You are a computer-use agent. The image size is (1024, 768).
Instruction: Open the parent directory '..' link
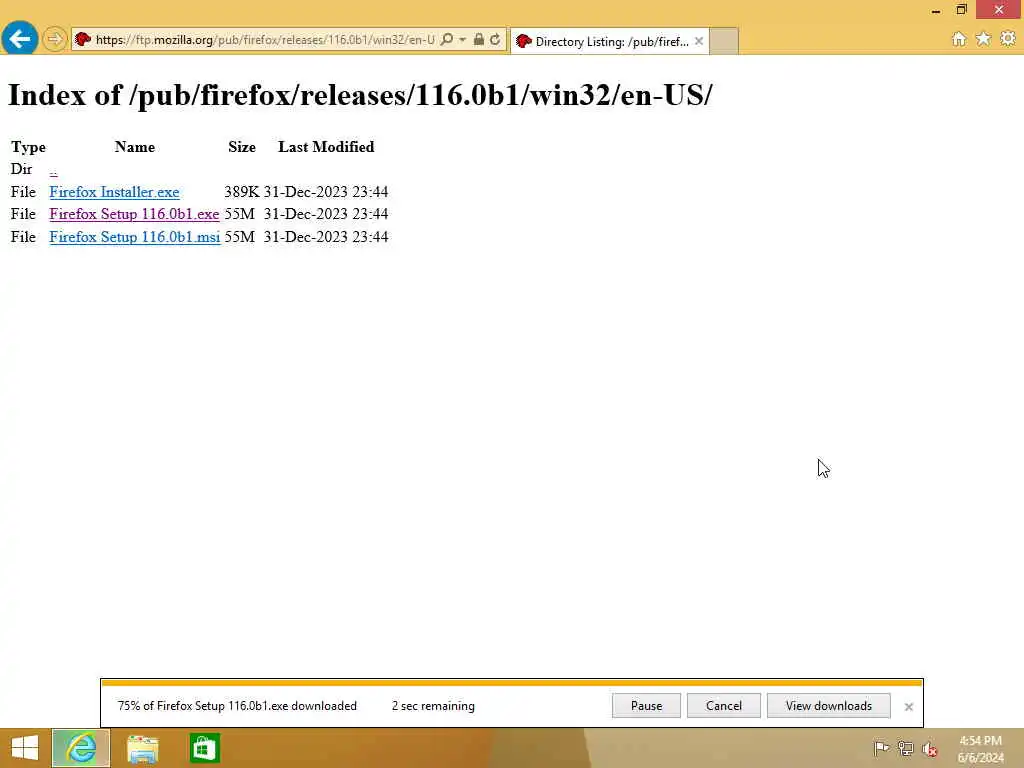pos(54,170)
